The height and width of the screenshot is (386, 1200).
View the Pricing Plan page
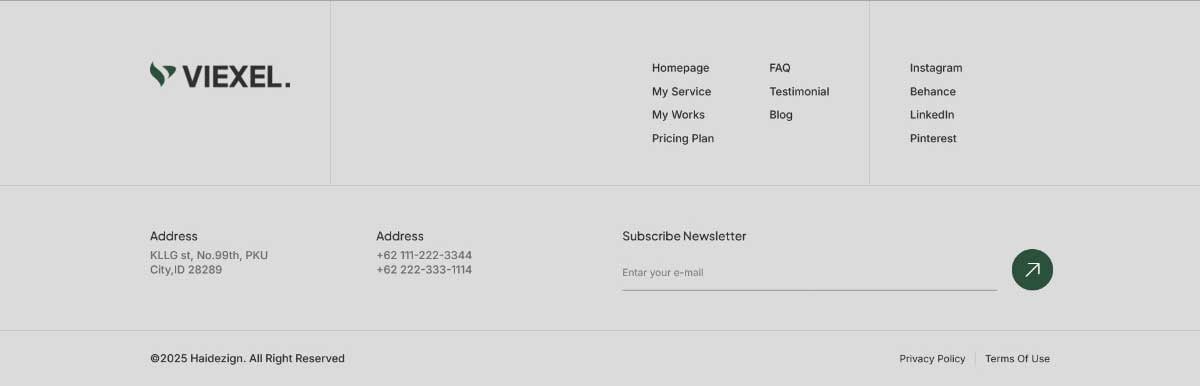[683, 139]
